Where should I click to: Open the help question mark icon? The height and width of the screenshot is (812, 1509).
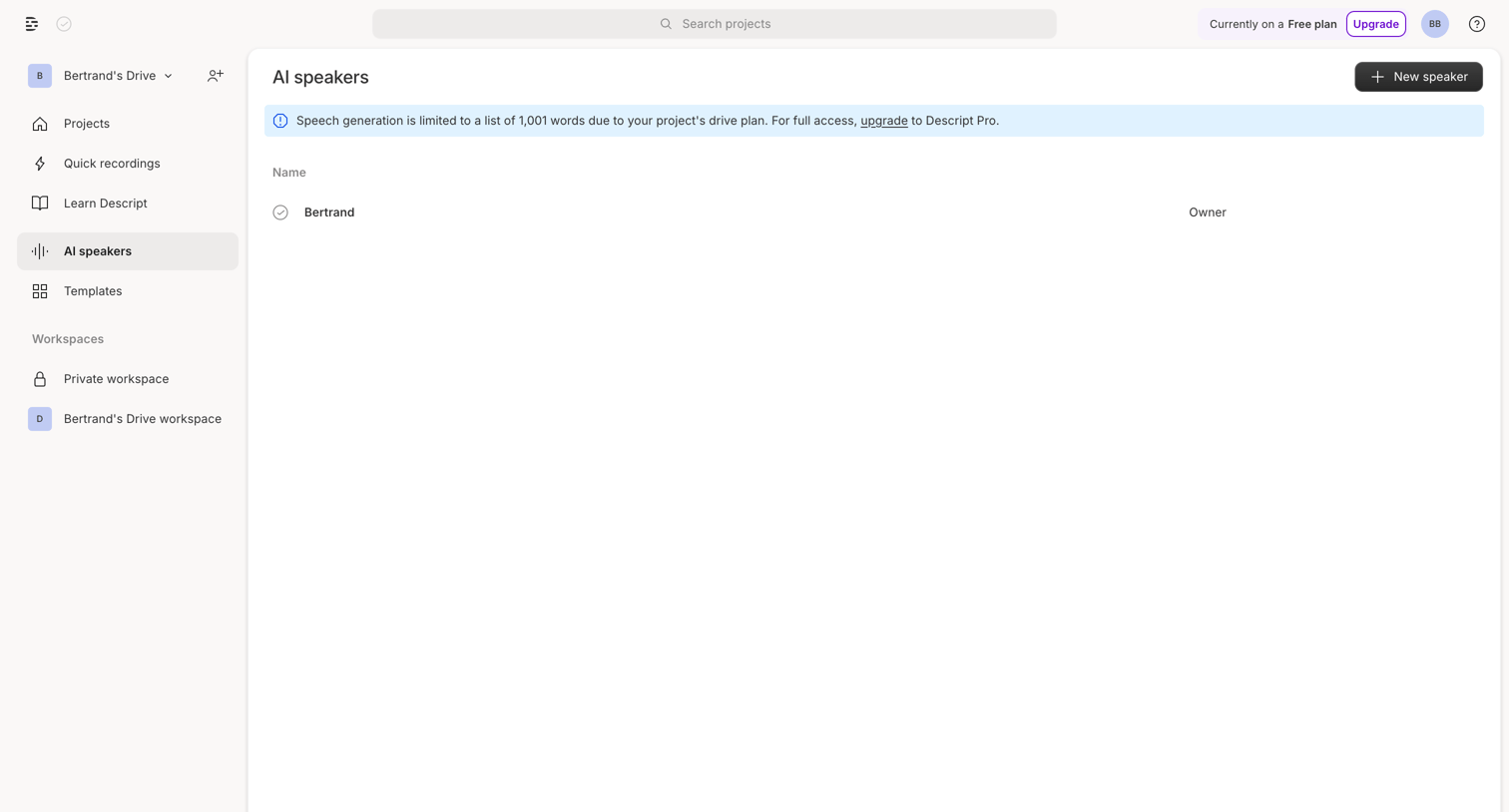(1477, 24)
